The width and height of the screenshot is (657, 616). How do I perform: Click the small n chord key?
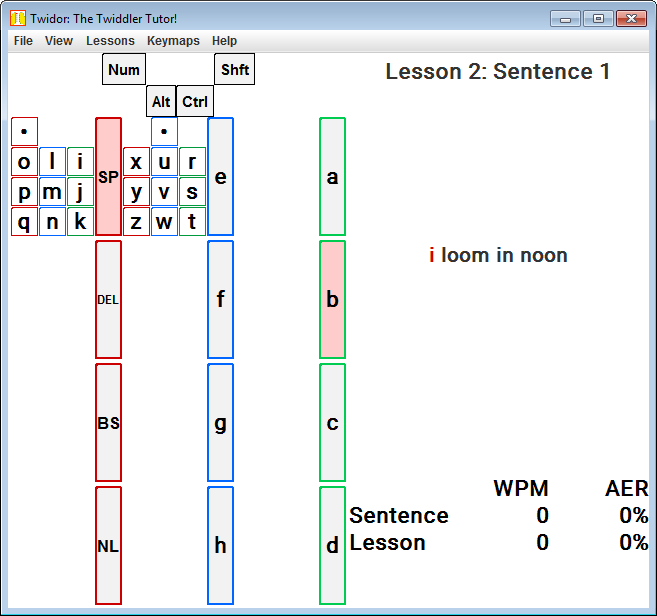[x=52, y=221]
